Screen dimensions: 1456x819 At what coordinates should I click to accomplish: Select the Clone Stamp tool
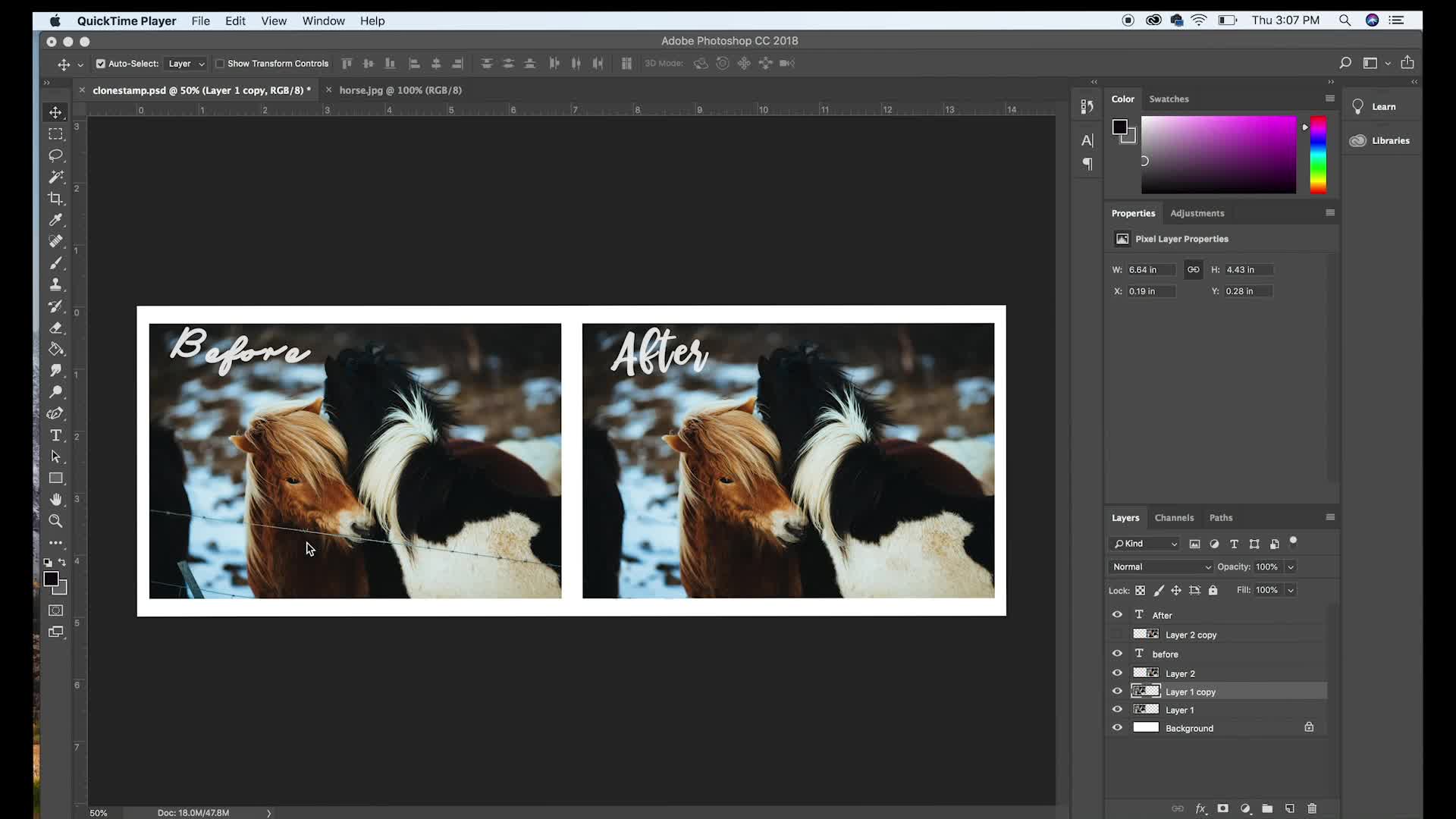55,284
